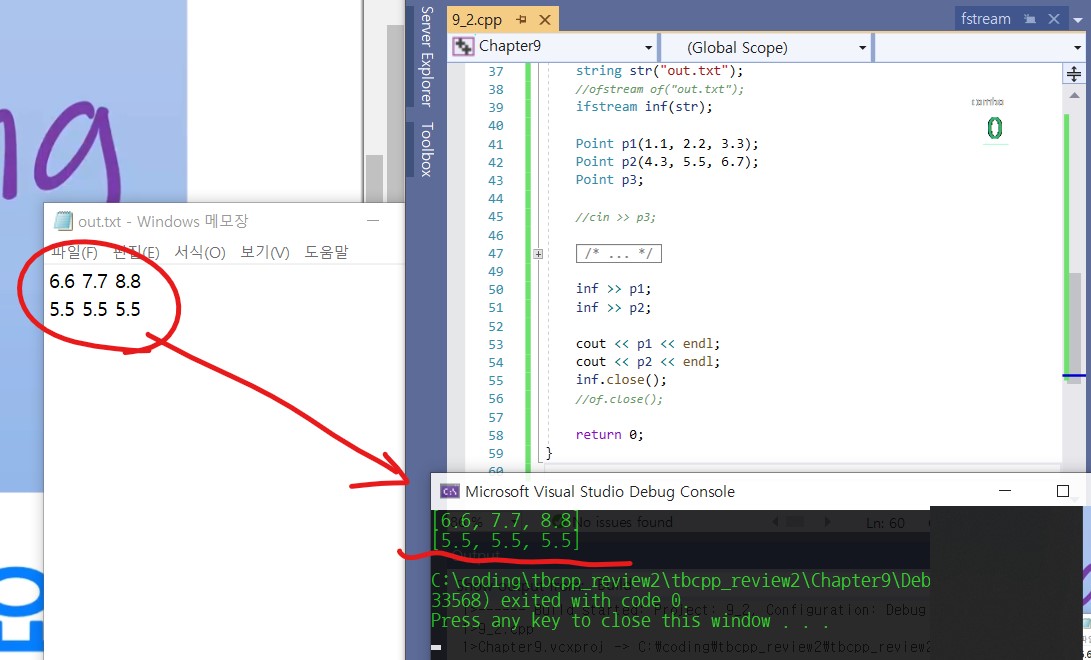Screen dimensions: 1091x660
Task: Click code line 'return 0;'
Action: coord(610,435)
